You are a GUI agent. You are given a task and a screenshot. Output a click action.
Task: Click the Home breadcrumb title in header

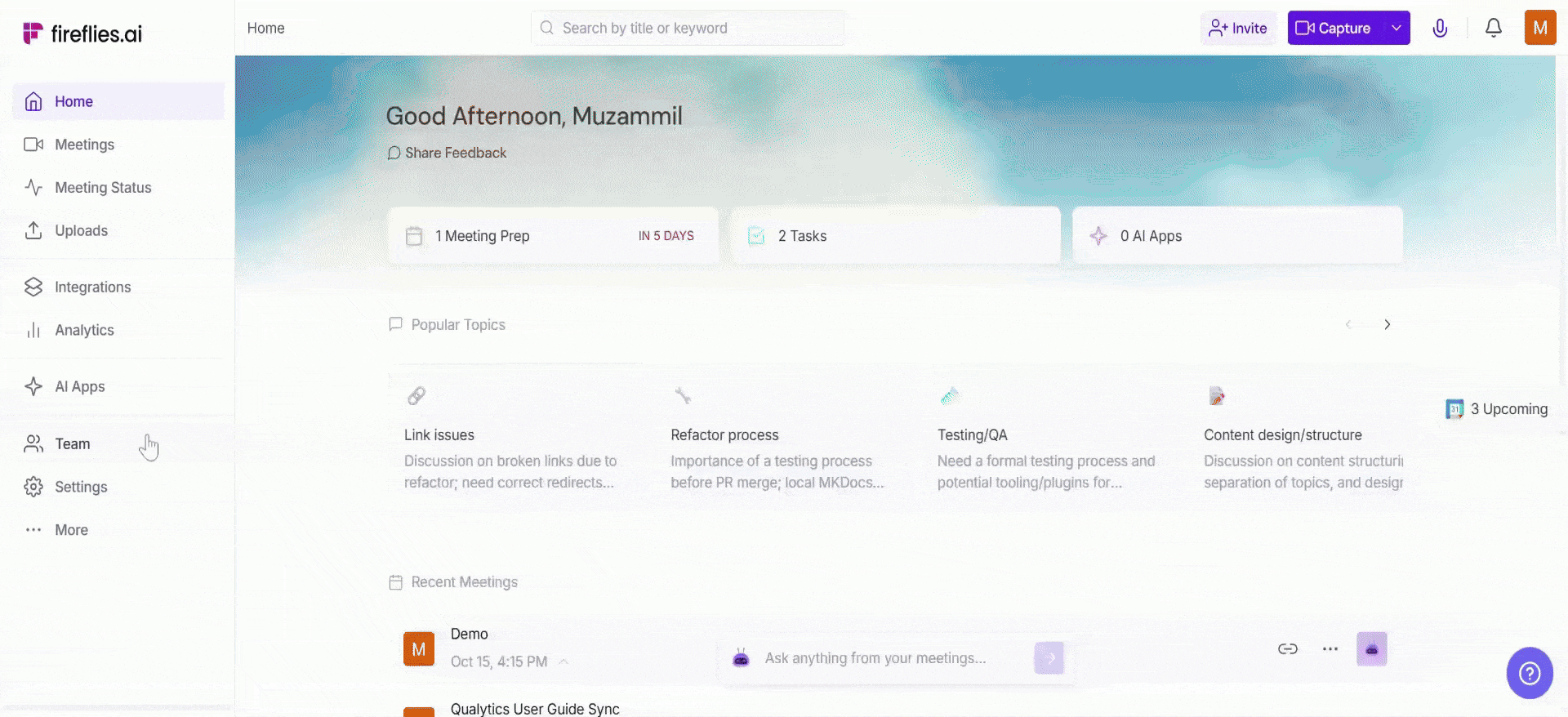point(266,28)
